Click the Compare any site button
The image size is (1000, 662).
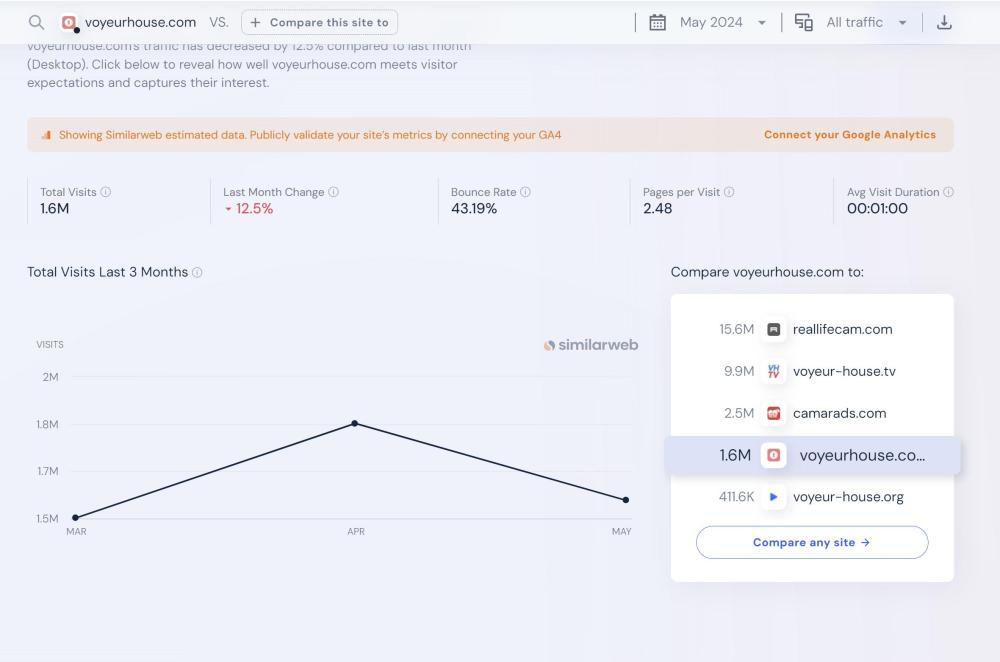click(x=811, y=542)
